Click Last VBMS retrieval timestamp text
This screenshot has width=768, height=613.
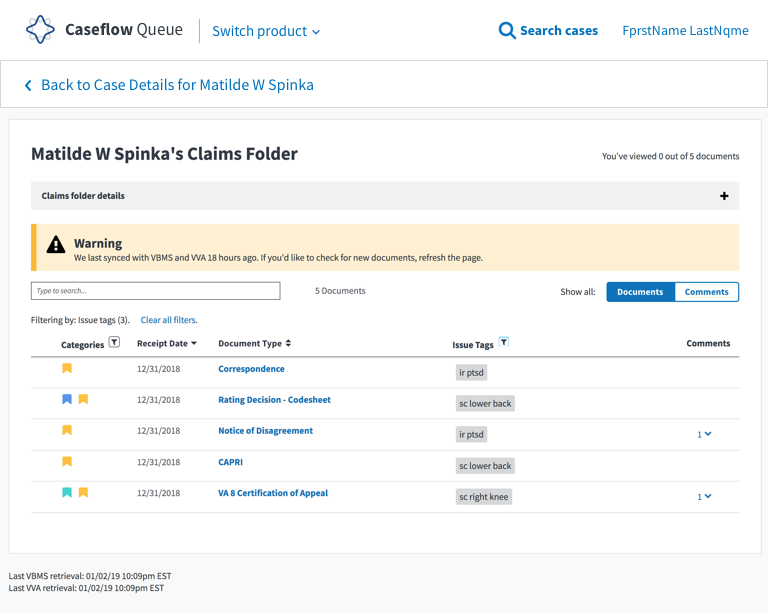pos(90,576)
